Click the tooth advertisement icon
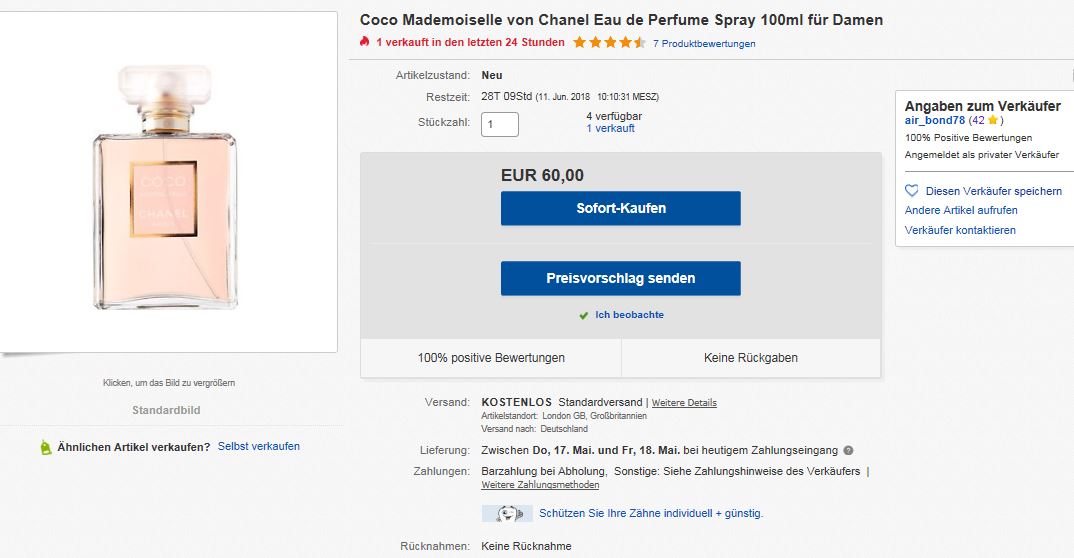The image size is (1074, 558). (507, 513)
